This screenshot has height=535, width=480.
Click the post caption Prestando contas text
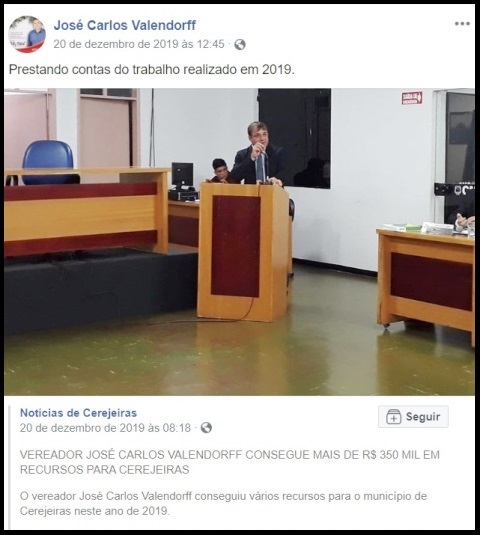coord(151,70)
